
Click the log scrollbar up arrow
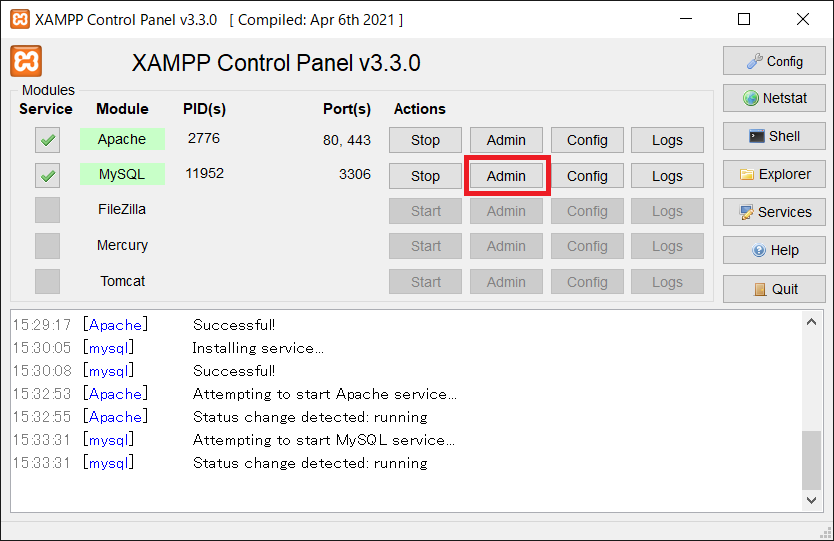(811, 322)
